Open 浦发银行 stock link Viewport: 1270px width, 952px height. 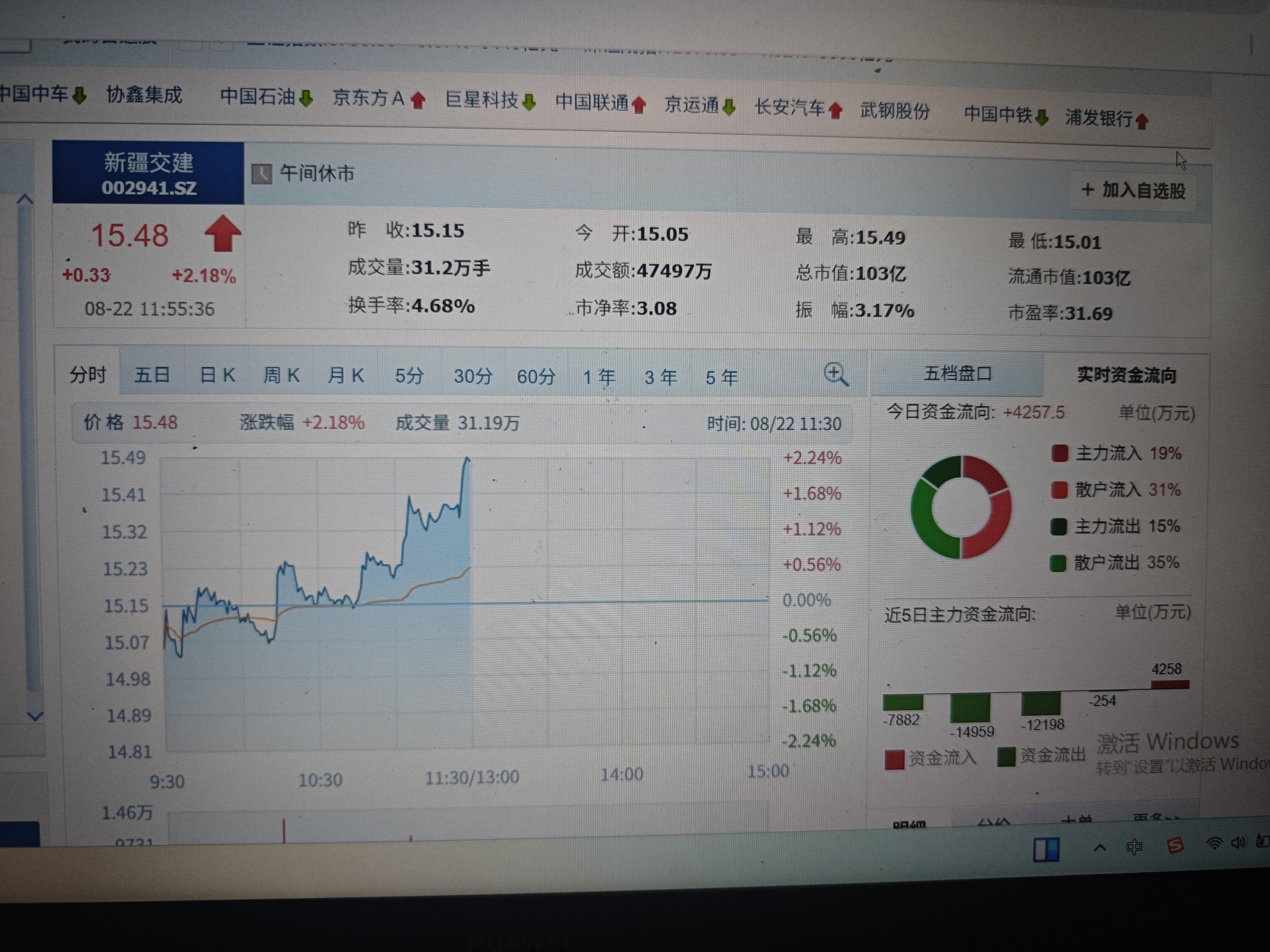(x=1099, y=117)
